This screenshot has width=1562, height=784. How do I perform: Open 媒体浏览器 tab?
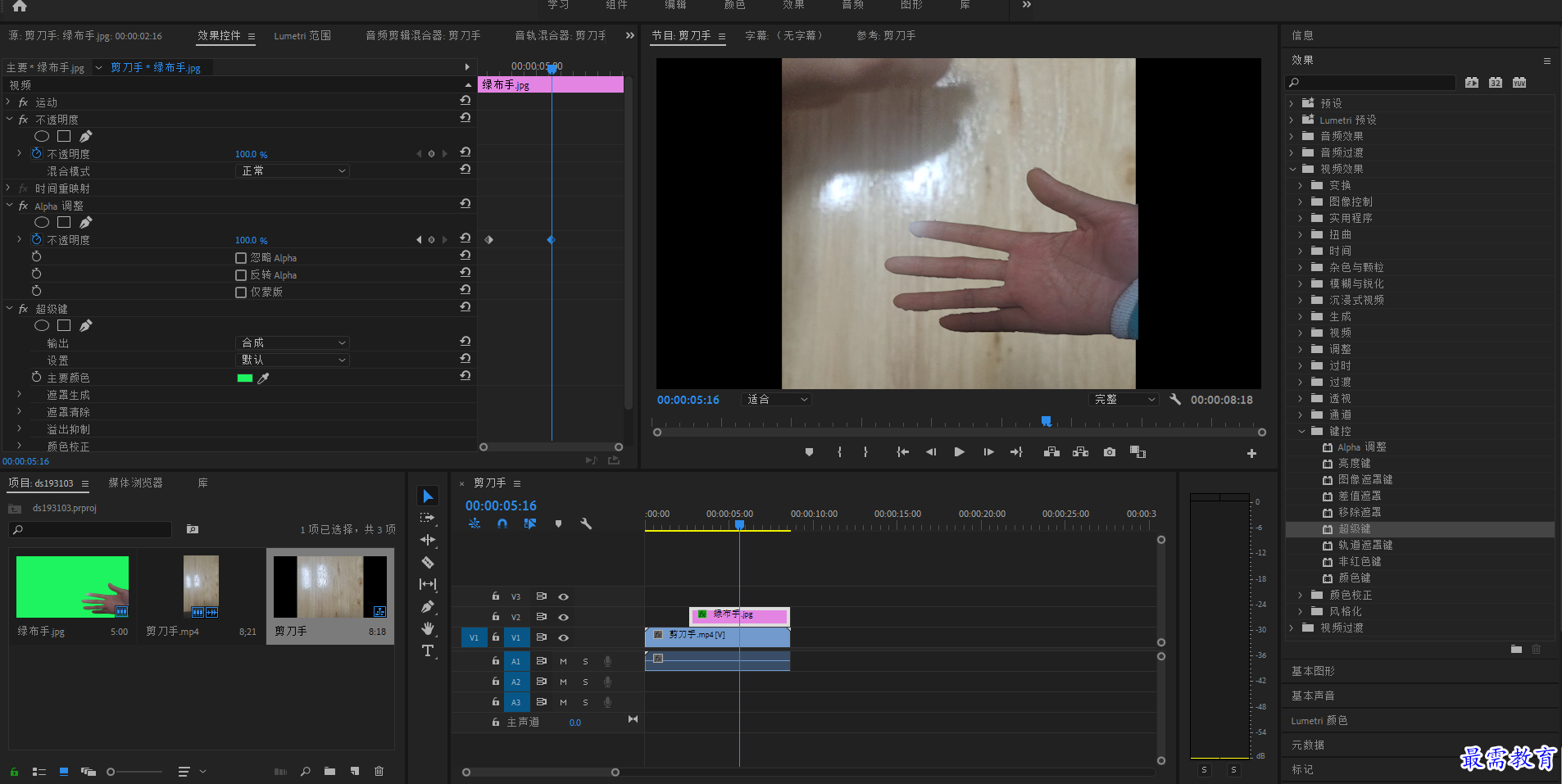135,483
